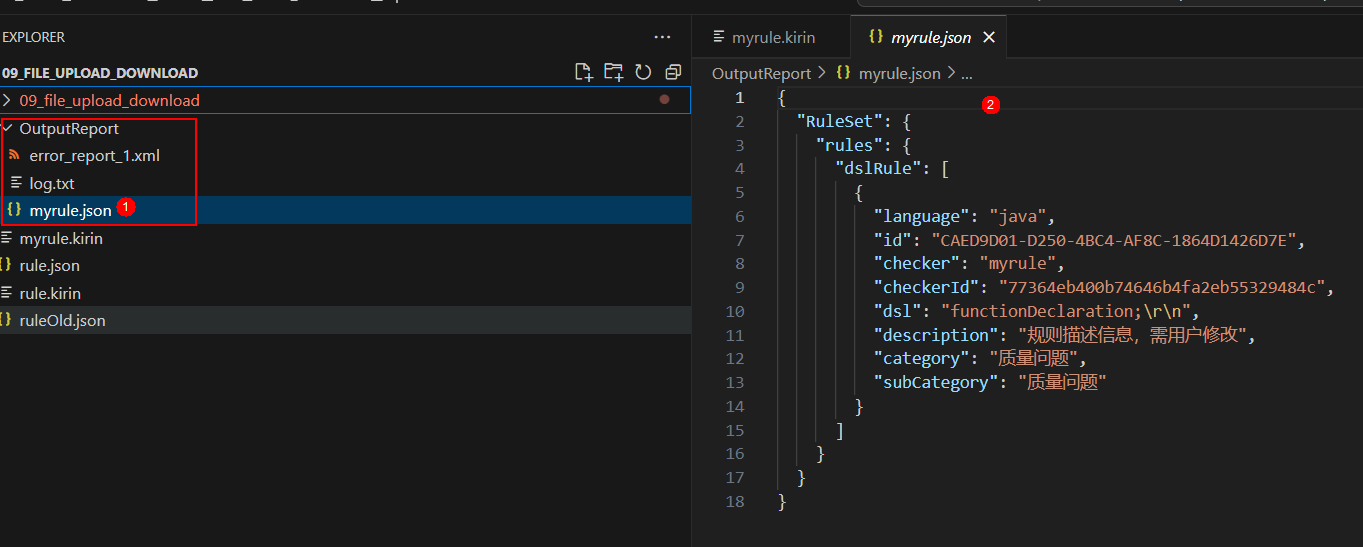
Task: Expand the 09_file_upload_download folder
Action: coord(8,100)
